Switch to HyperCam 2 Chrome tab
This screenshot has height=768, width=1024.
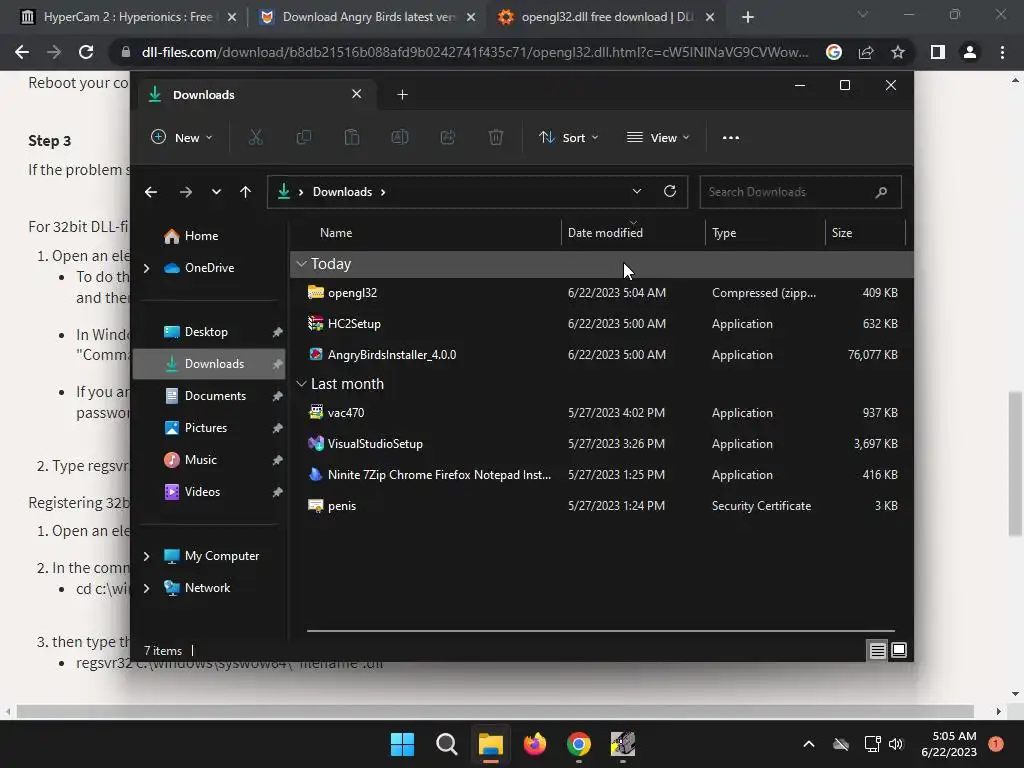tap(127, 17)
